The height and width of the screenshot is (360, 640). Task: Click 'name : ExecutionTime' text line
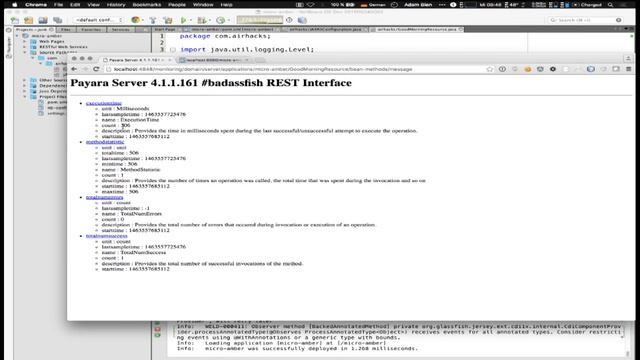[x=130, y=120]
